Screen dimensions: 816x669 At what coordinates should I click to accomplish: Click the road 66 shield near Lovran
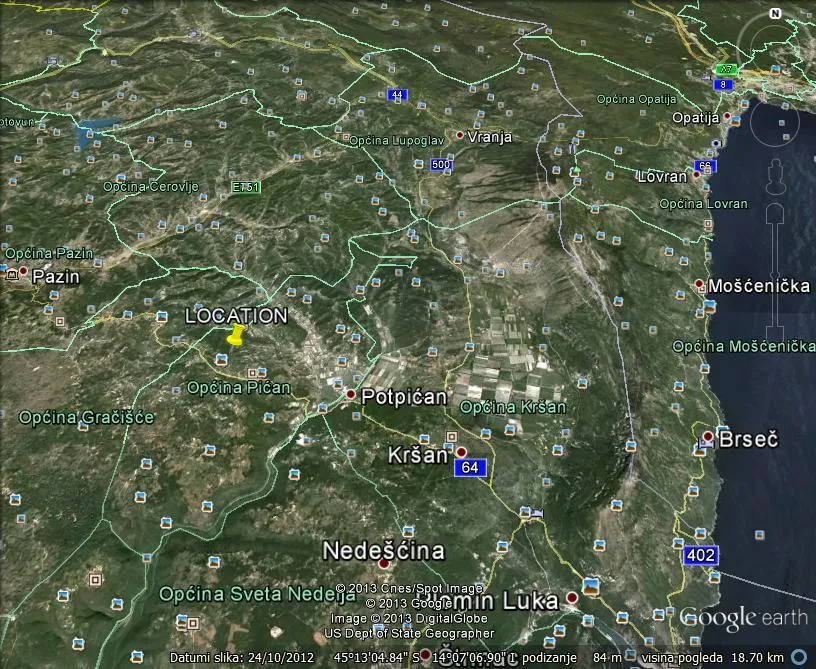[x=705, y=166]
